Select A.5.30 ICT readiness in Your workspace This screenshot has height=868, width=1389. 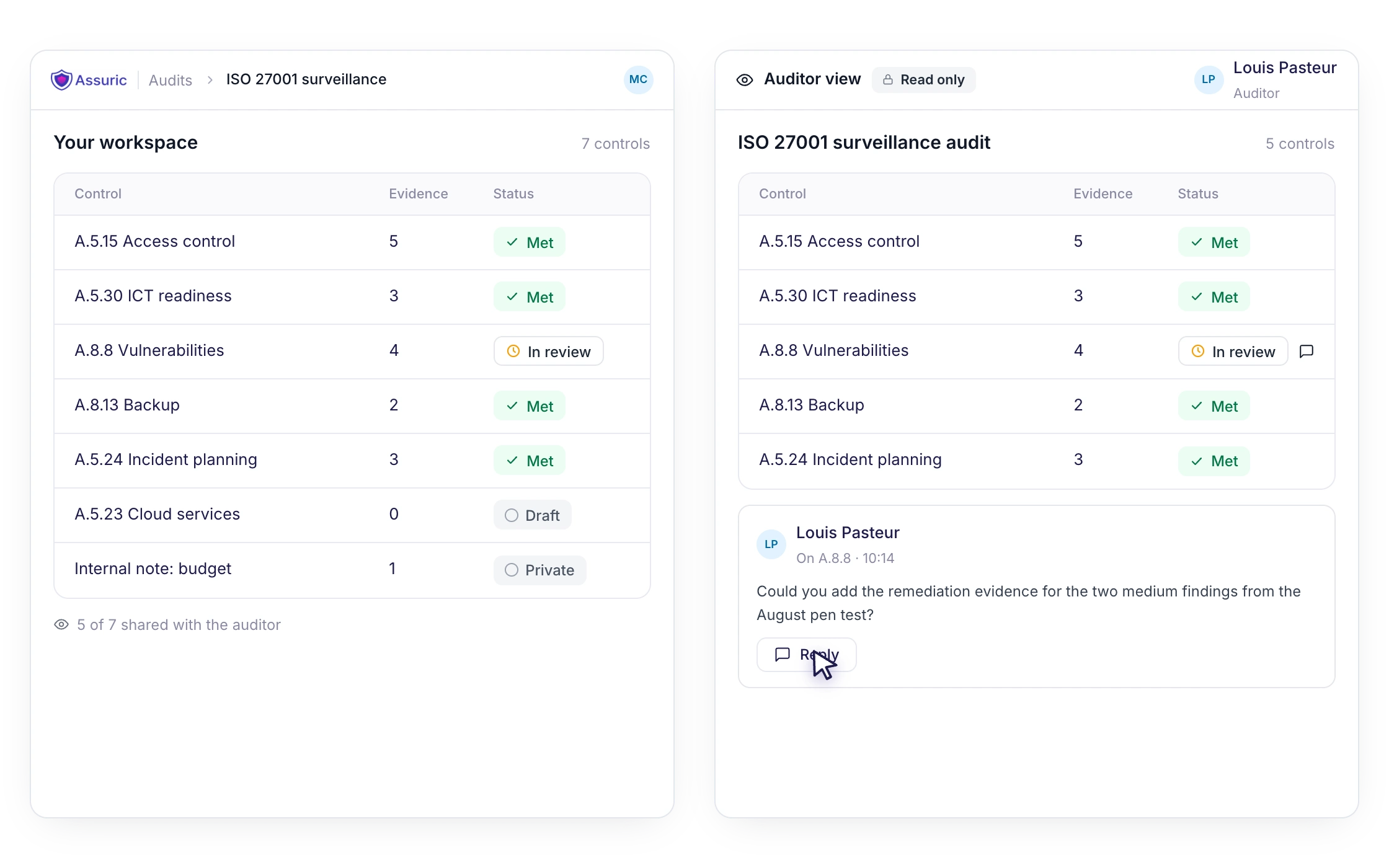click(352, 297)
